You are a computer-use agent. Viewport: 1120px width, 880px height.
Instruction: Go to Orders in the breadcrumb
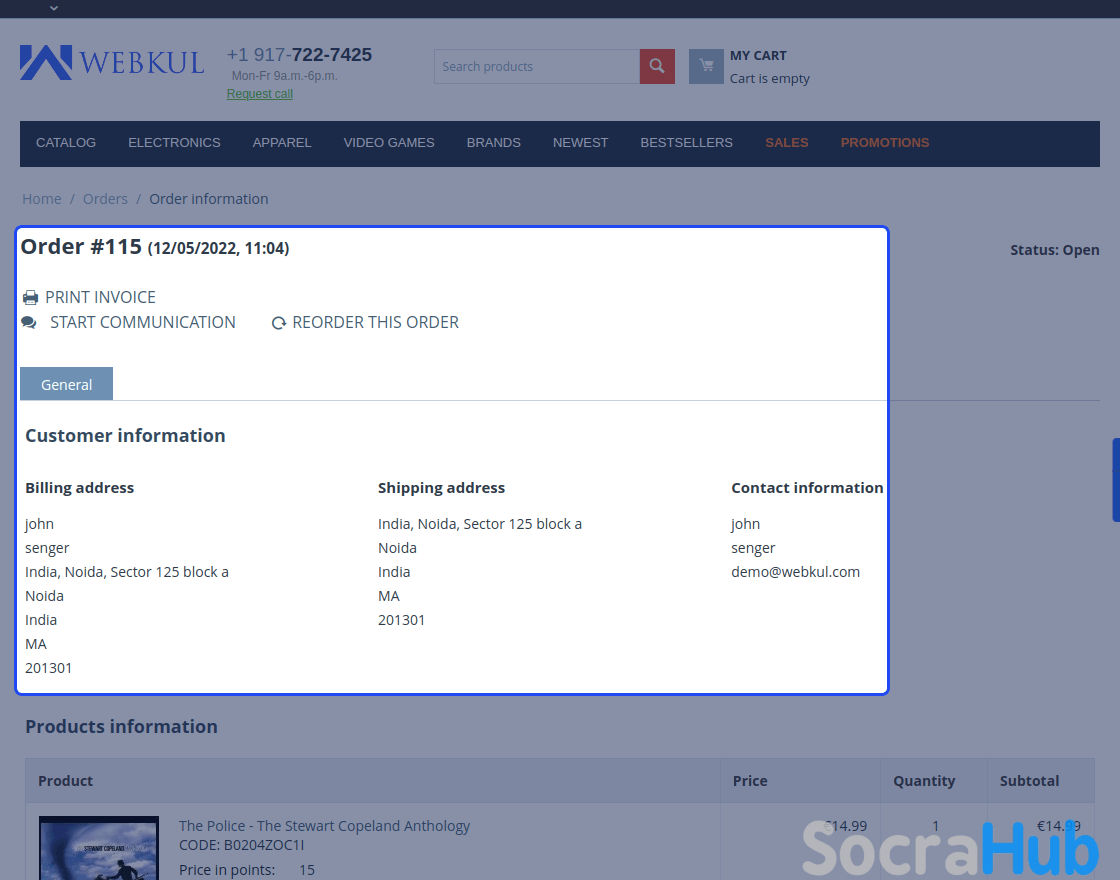[105, 199]
